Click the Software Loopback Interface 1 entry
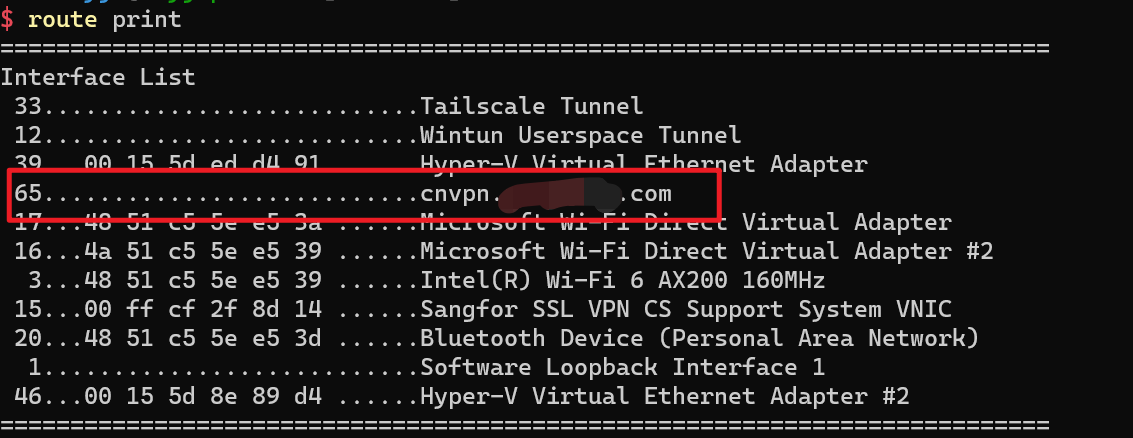 click(x=622, y=367)
